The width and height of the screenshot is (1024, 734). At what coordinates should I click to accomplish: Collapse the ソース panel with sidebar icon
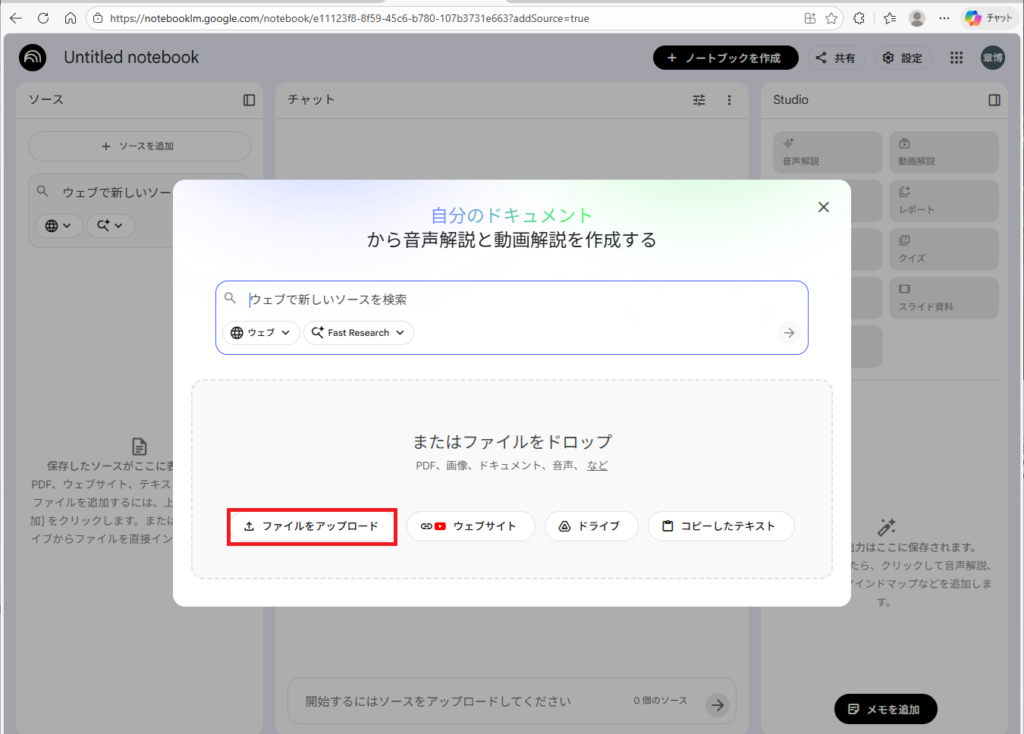(249, 100)
